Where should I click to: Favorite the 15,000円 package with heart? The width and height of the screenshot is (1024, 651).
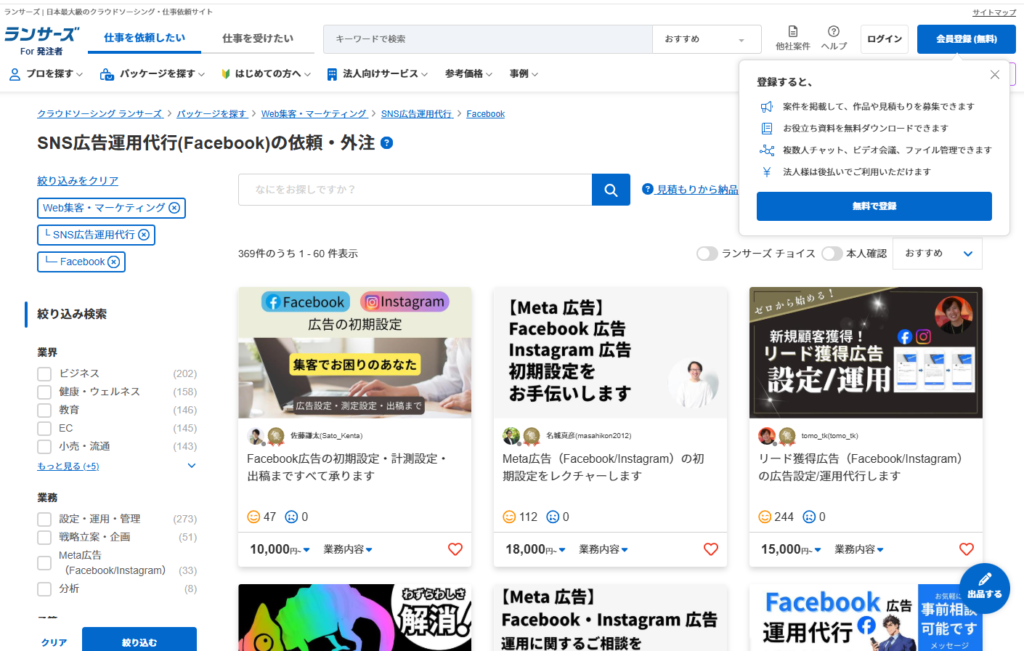966,549
